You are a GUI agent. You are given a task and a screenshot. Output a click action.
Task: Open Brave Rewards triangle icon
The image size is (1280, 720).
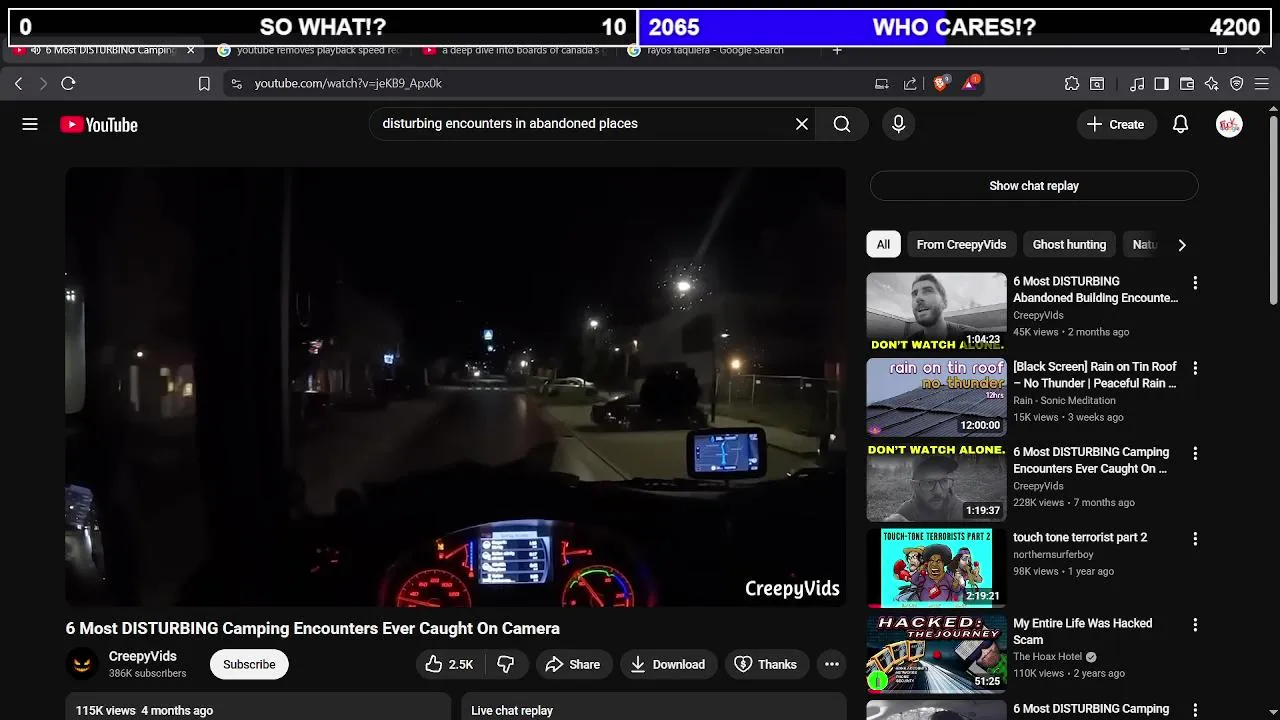[x=970, y=84]
